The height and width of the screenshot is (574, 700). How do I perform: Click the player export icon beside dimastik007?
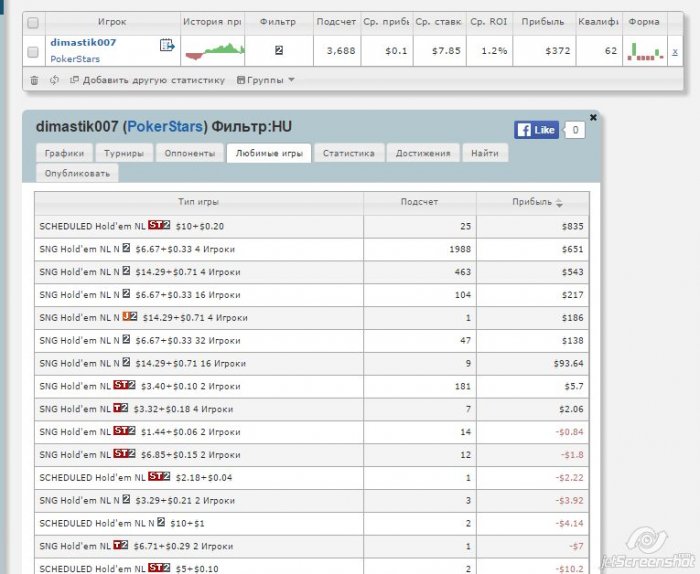tap(167, 45)
